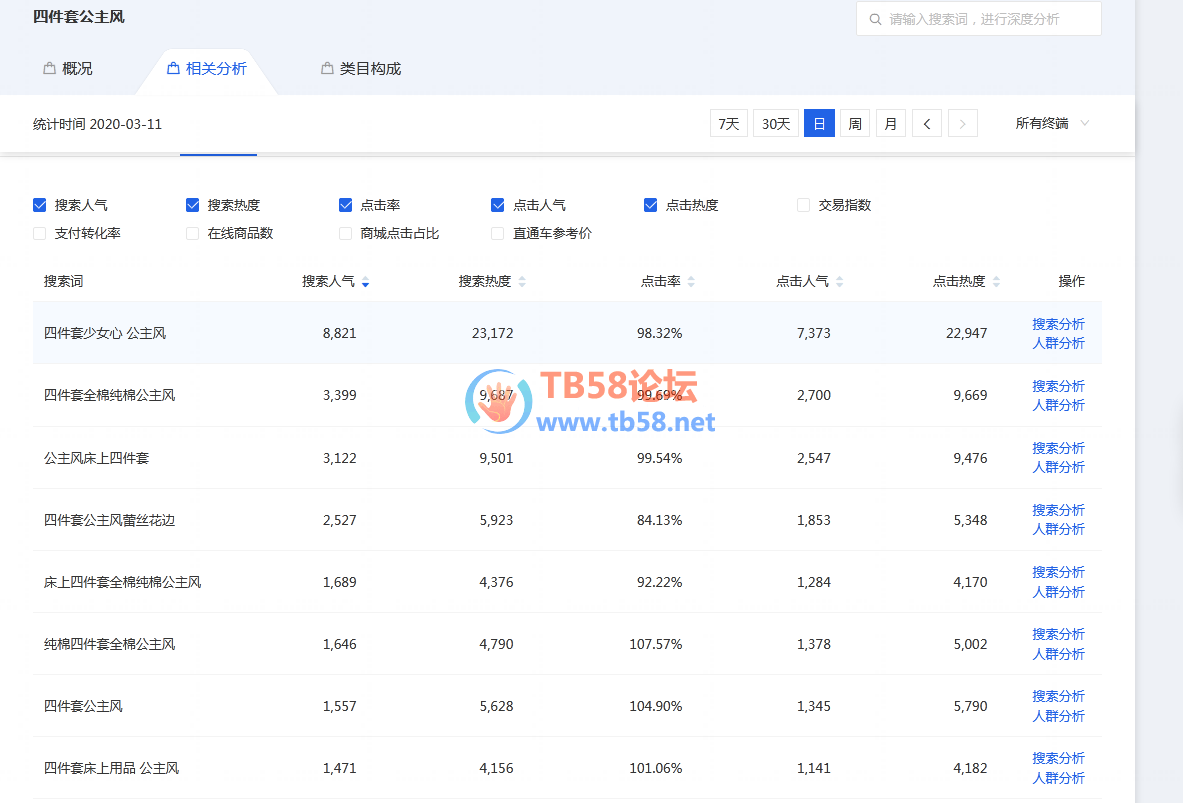Enable the 交易指数 checkbox
Viewport: 1183px width, 803px height.
(804, 205)
